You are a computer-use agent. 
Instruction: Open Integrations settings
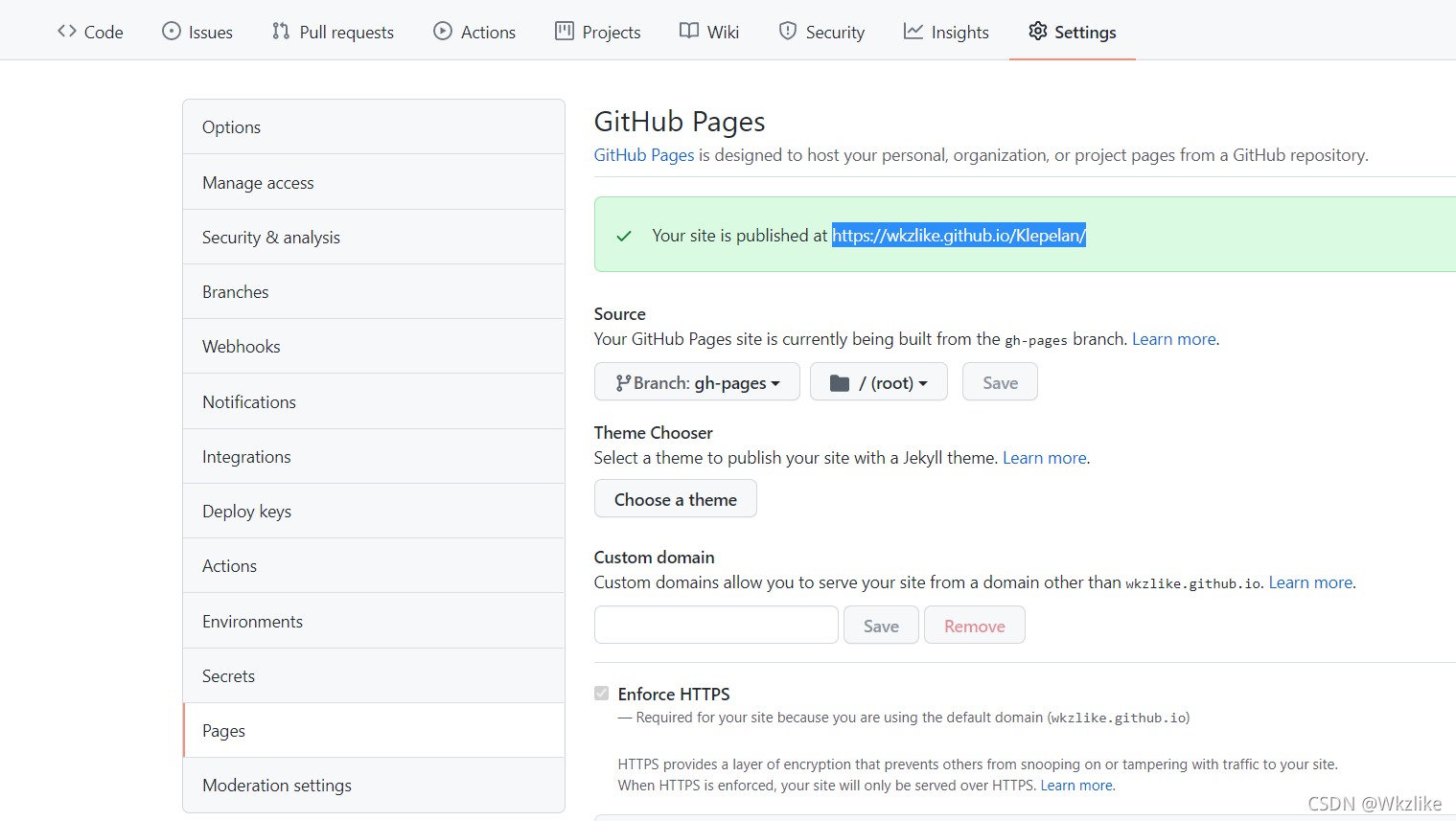click(x=374, y=456)
